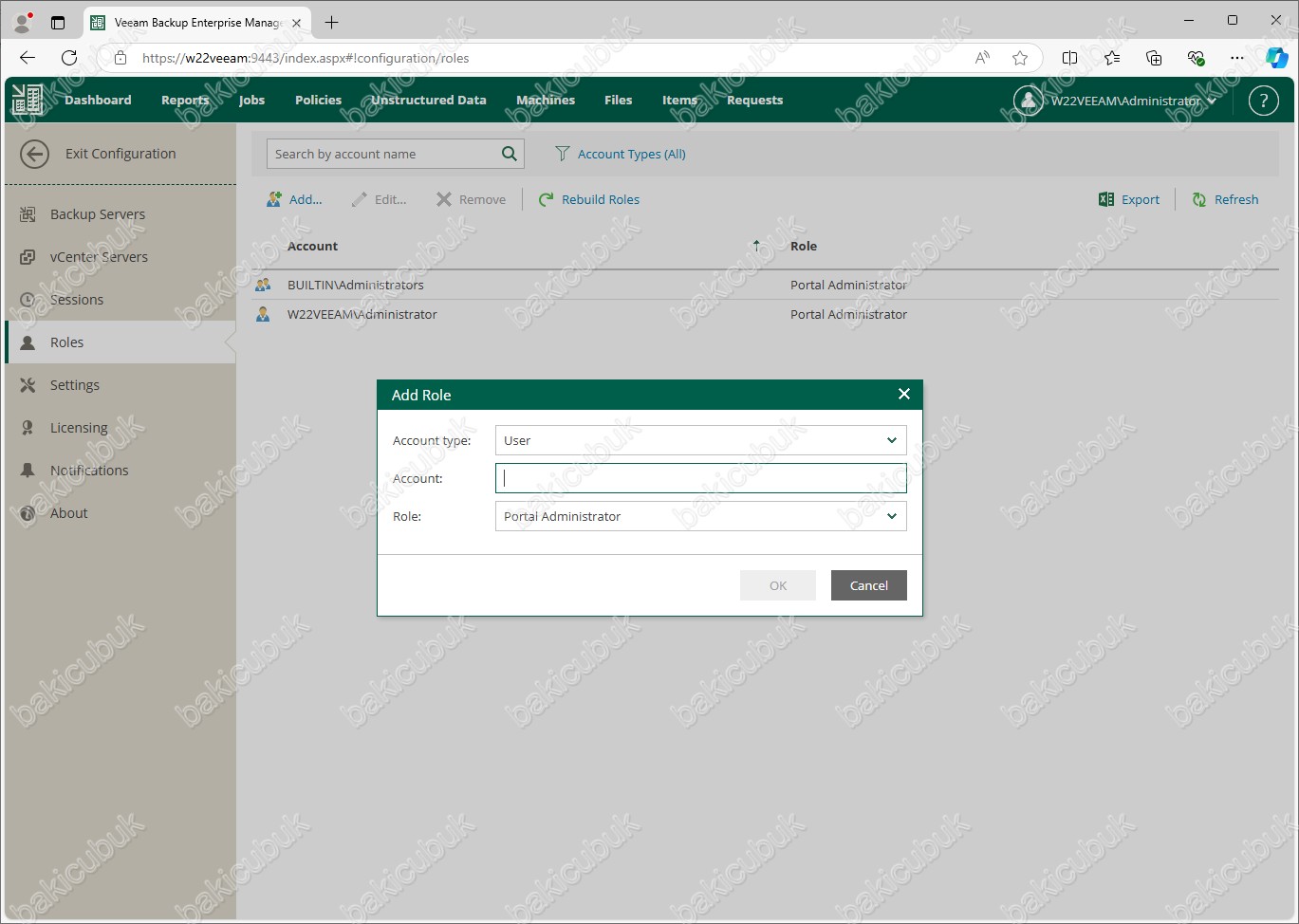Image resolution: width=1299 pixels, height=924 pixels.
Task: Click the Backup Servers sidebar icon
Action: (x=28, y=214)
